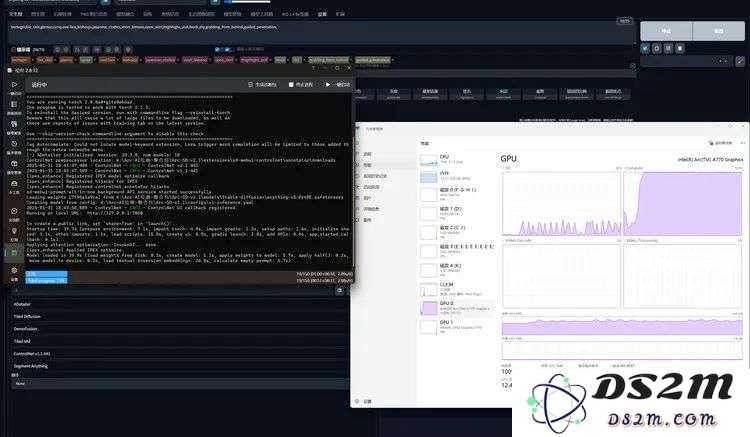Click into the positive prompt text area
Image resolution: width=750 pixels, height=437 pixels.
(321, 33)
